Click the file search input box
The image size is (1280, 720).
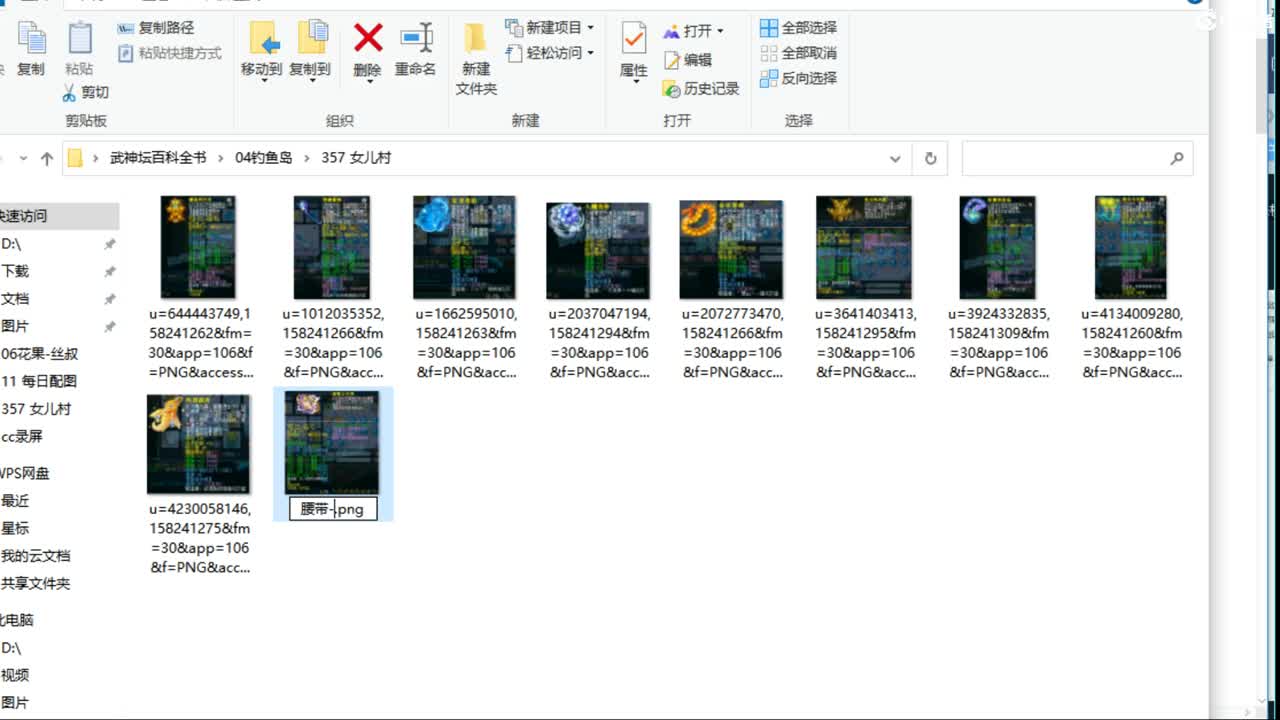click(x=1077, y=158)
